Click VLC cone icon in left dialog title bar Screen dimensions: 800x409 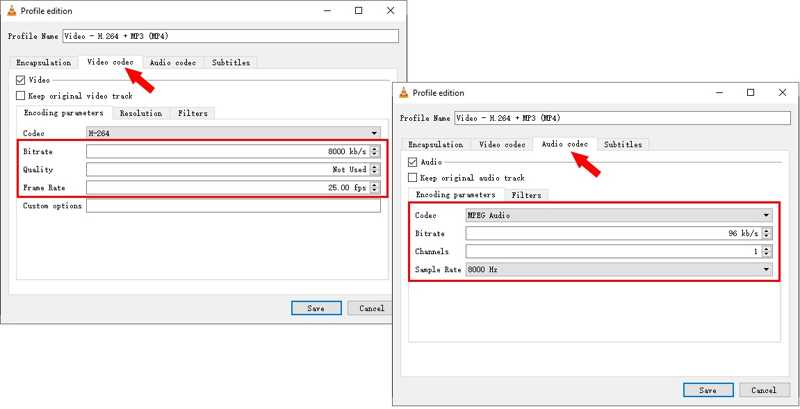pos(13,11)
